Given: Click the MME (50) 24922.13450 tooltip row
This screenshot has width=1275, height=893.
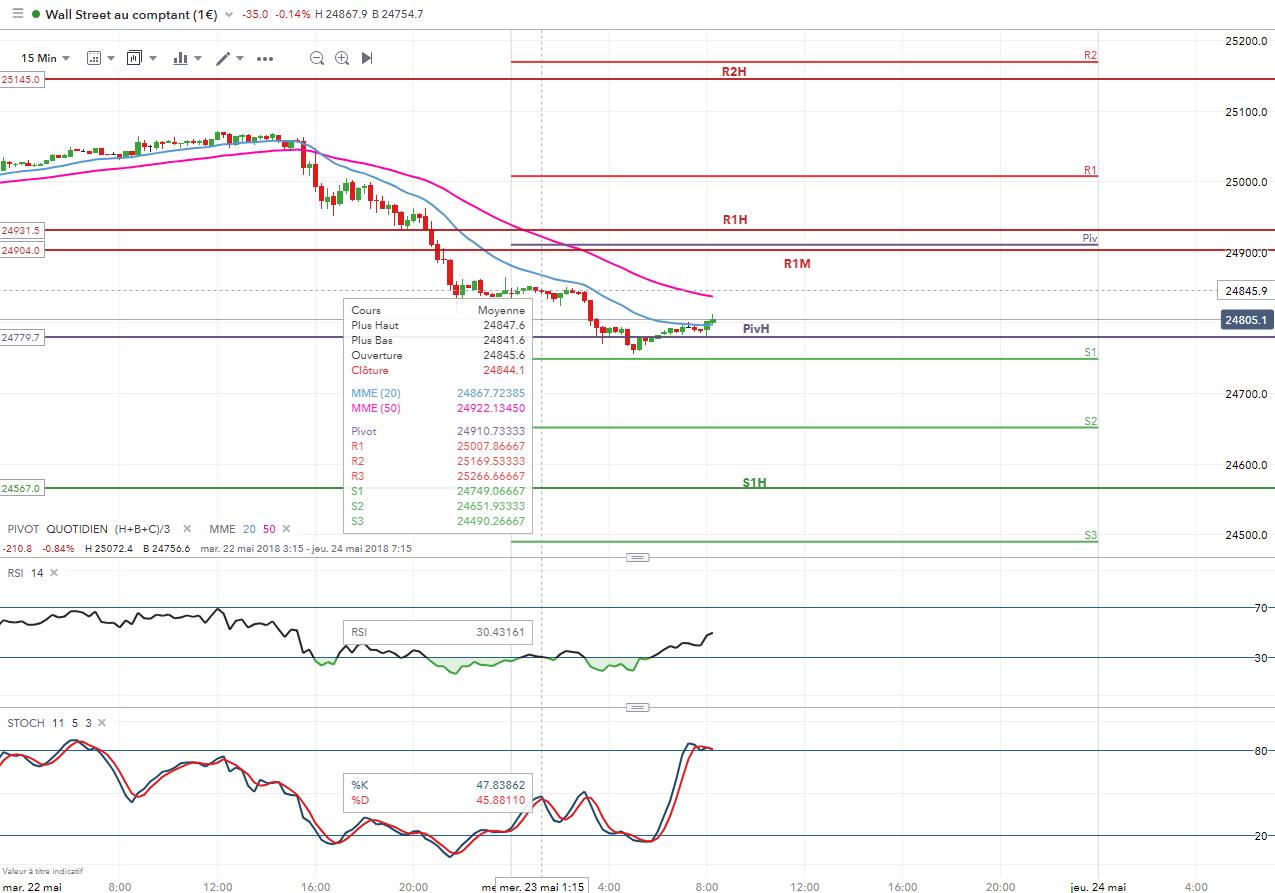Looking at the screenshot, I should click(x=438, y=408).
